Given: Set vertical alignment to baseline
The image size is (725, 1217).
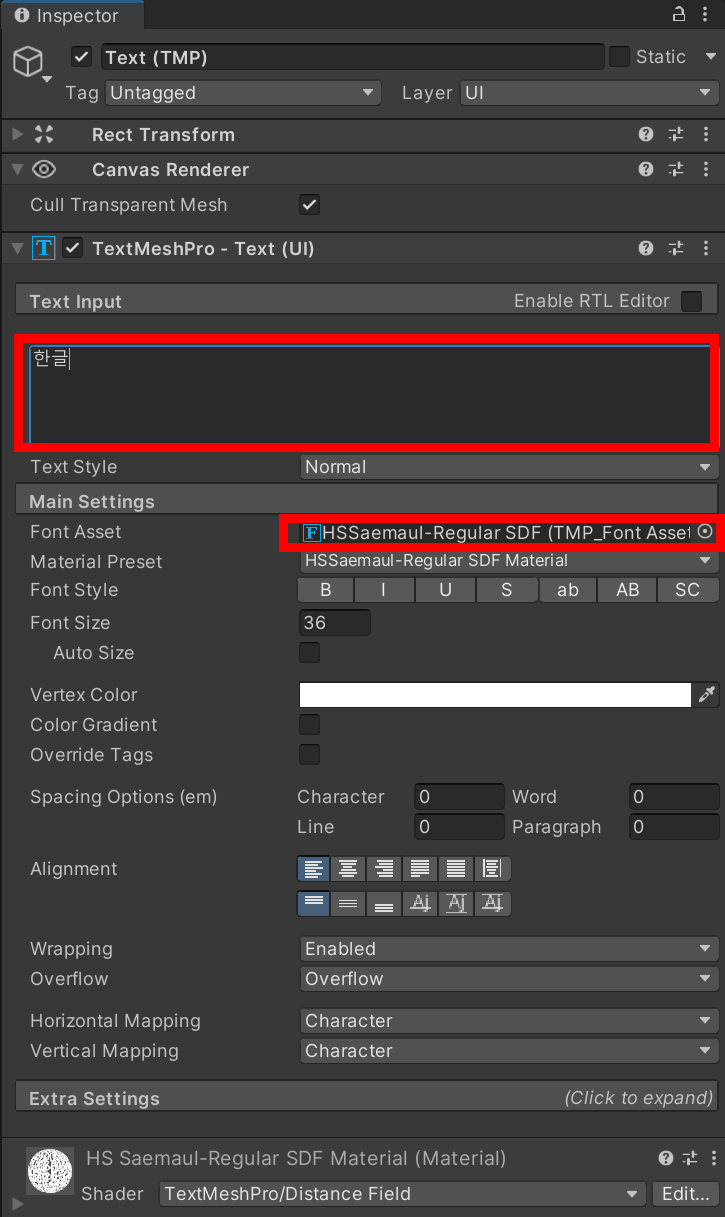Looking at the screenshot, I should pyautogui.click(x=420, y=903).
